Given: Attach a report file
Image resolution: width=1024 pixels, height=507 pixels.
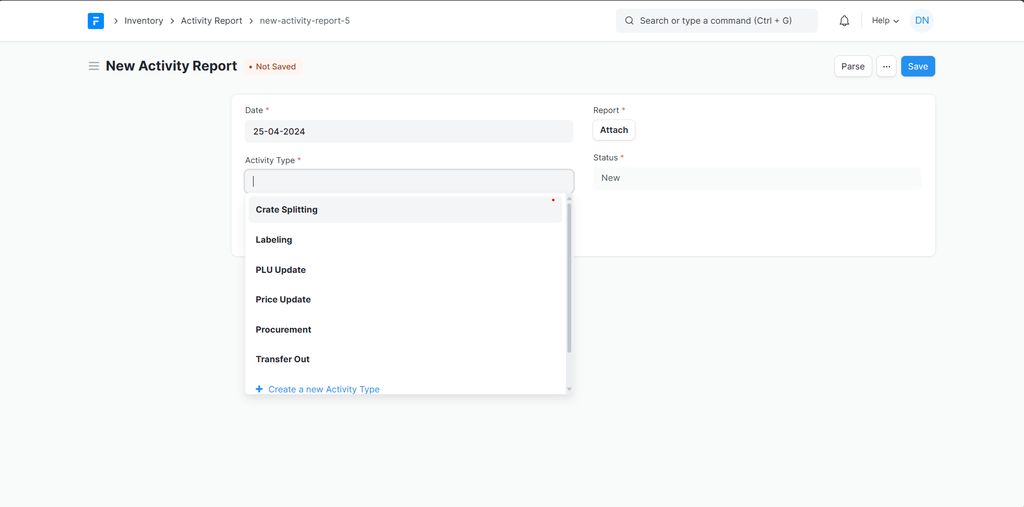Looking at the screenshot, I should pos(614,130).
